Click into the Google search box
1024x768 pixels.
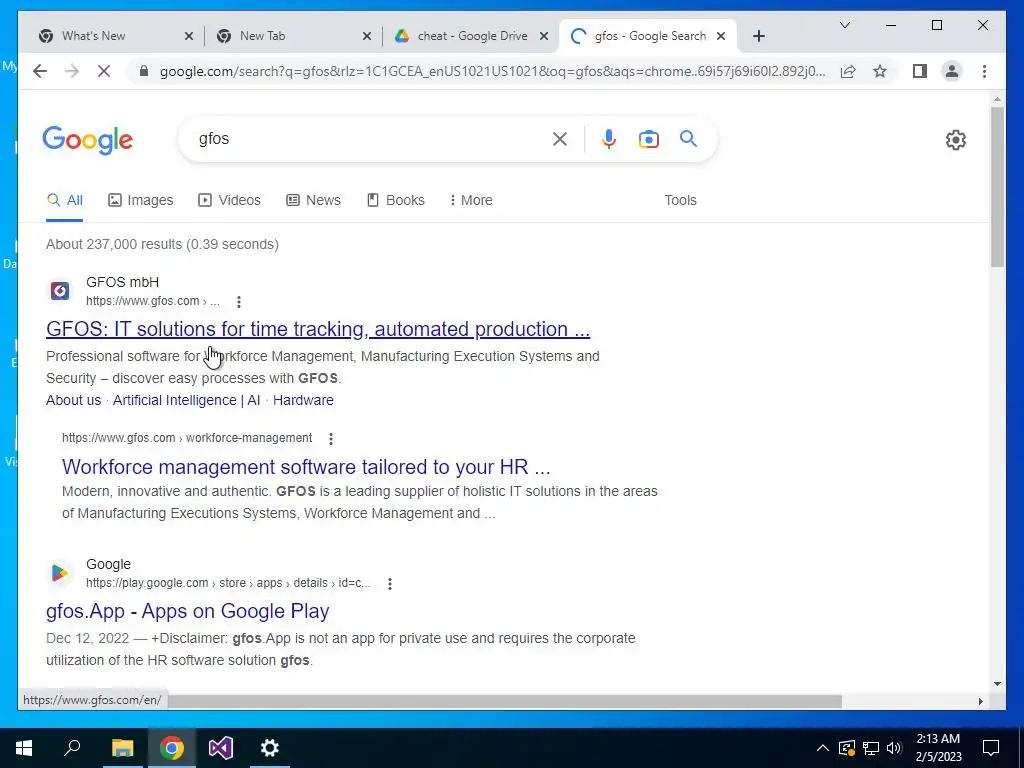(x=372, y=138)
